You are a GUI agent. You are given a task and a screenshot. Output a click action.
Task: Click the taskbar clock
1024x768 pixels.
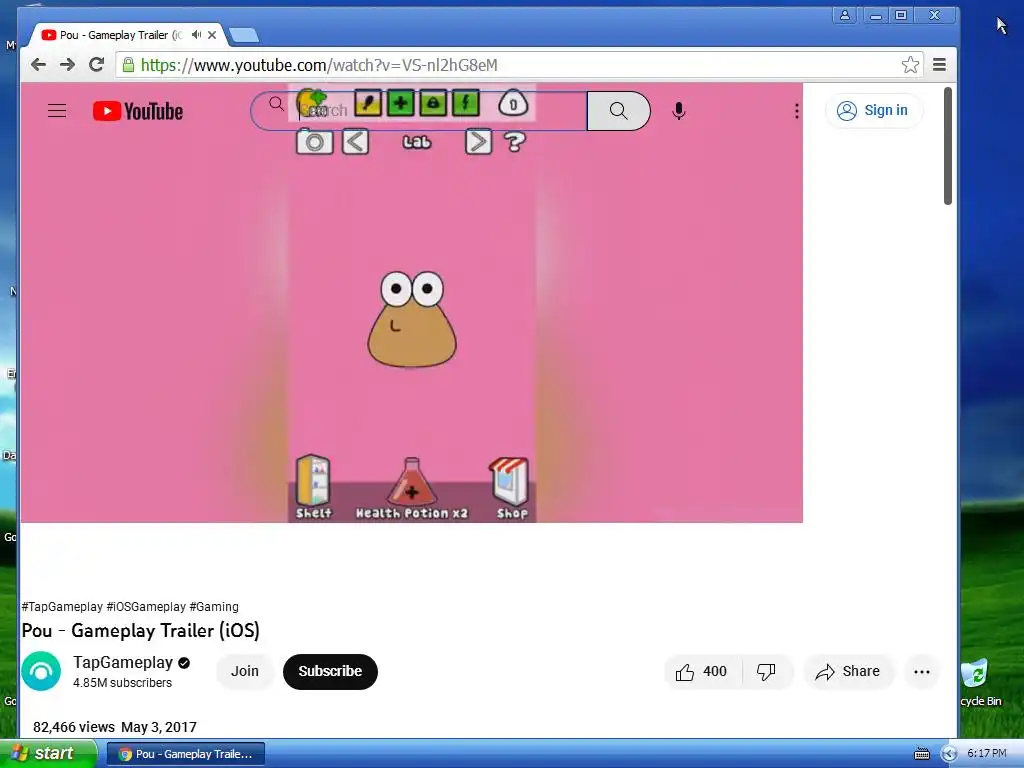[987, 754]
